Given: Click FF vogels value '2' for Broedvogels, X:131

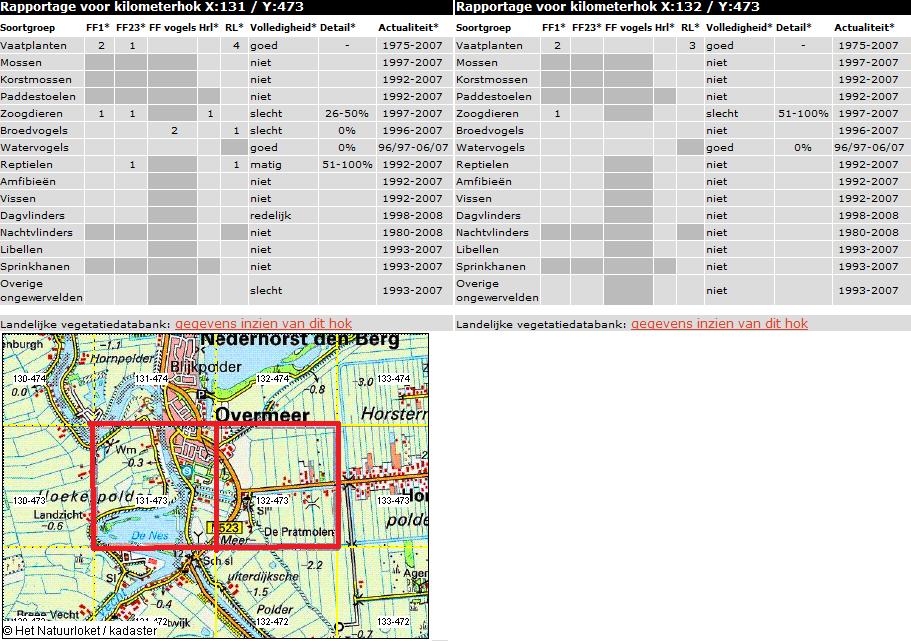Looking at the screenshot, I should tap(174, 130).
